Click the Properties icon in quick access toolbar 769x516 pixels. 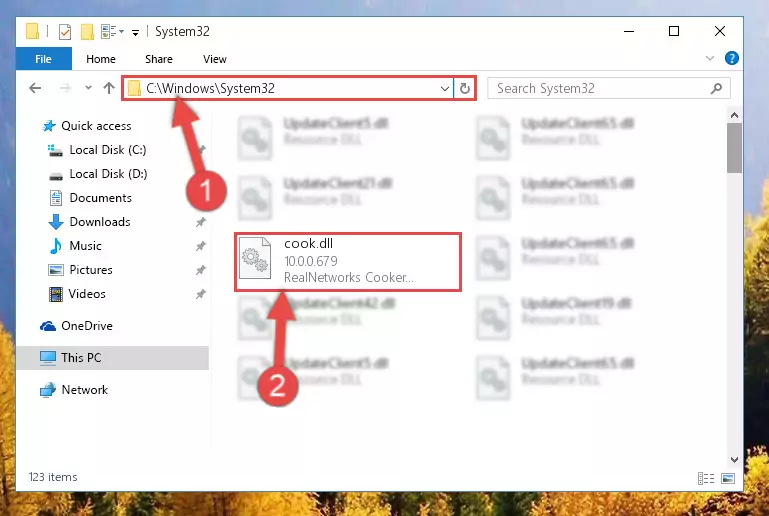coord(65,32)
